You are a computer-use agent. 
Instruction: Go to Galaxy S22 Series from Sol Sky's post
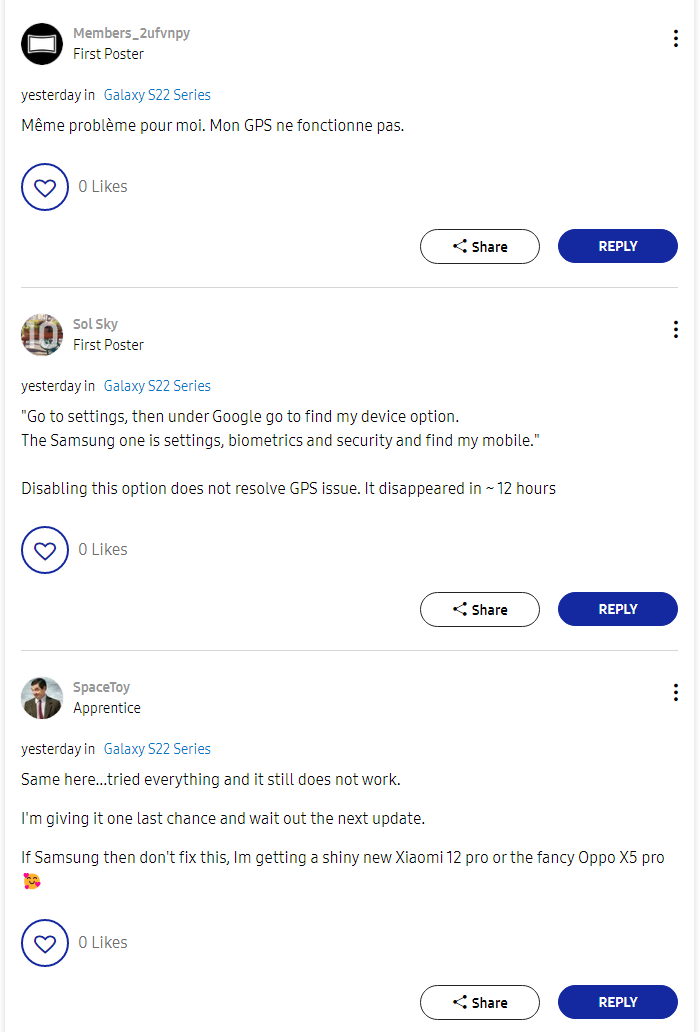coord(157,386)
